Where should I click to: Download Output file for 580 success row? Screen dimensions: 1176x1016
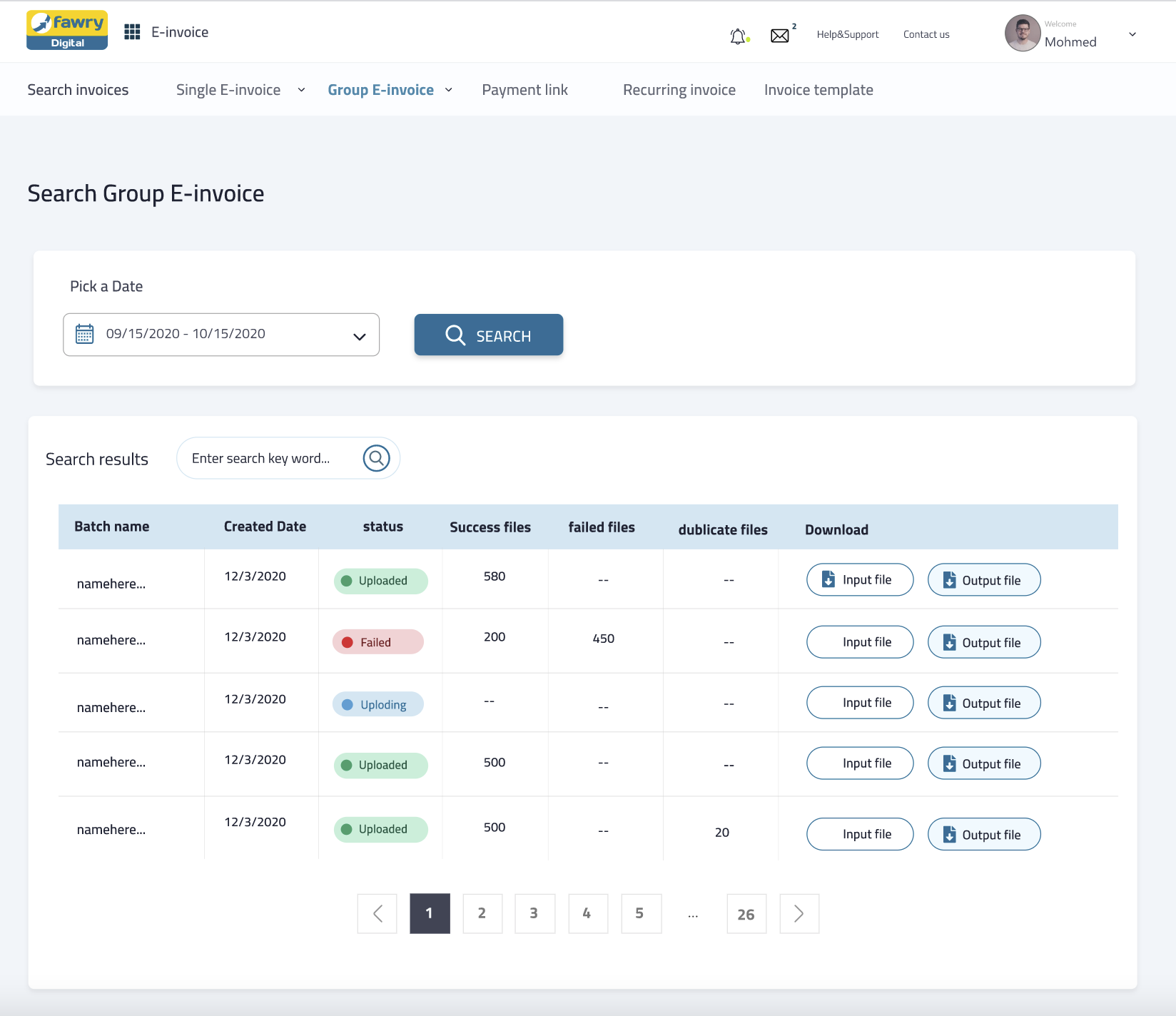984,579
